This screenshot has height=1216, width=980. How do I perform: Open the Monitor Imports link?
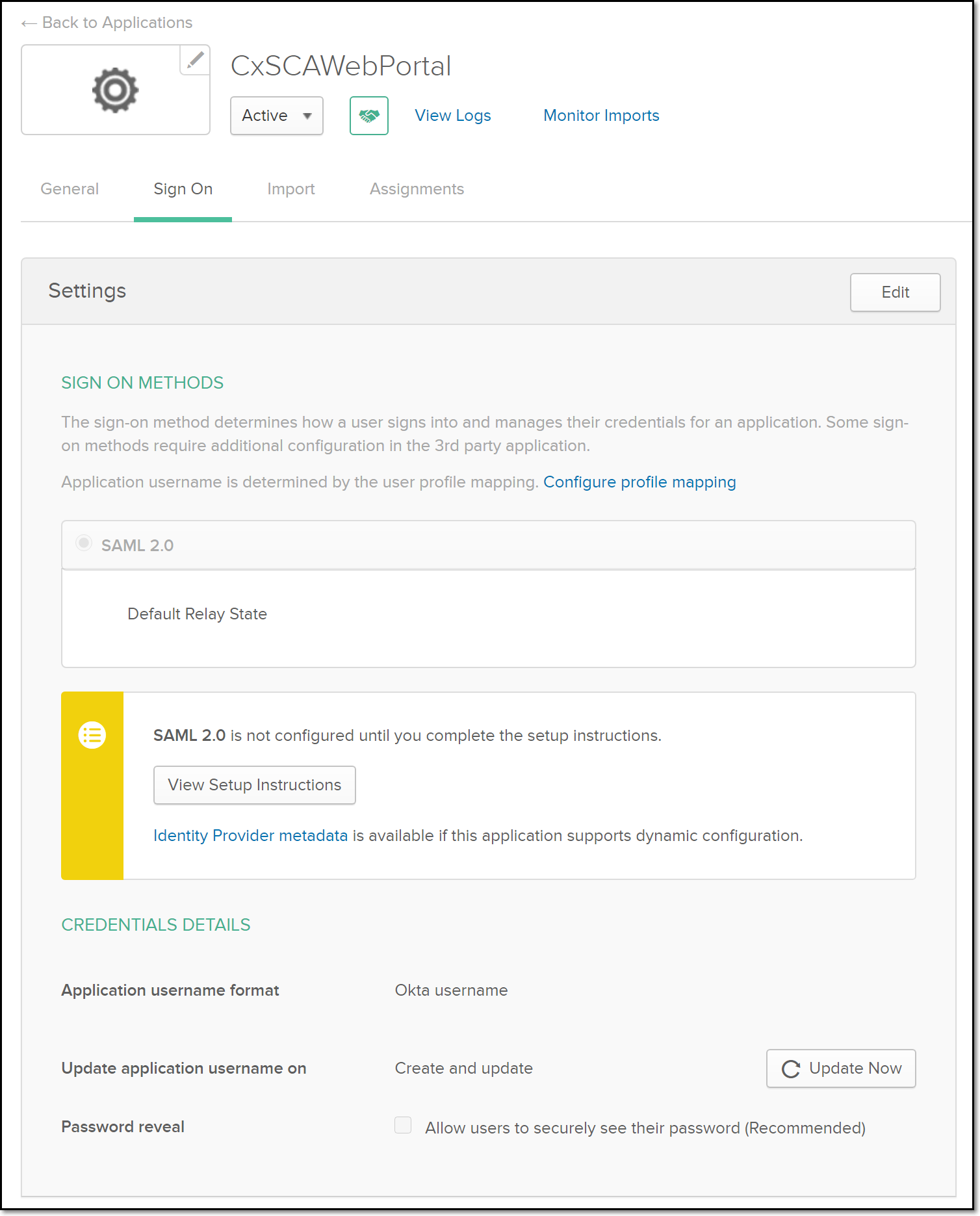(x=600, y=116)
